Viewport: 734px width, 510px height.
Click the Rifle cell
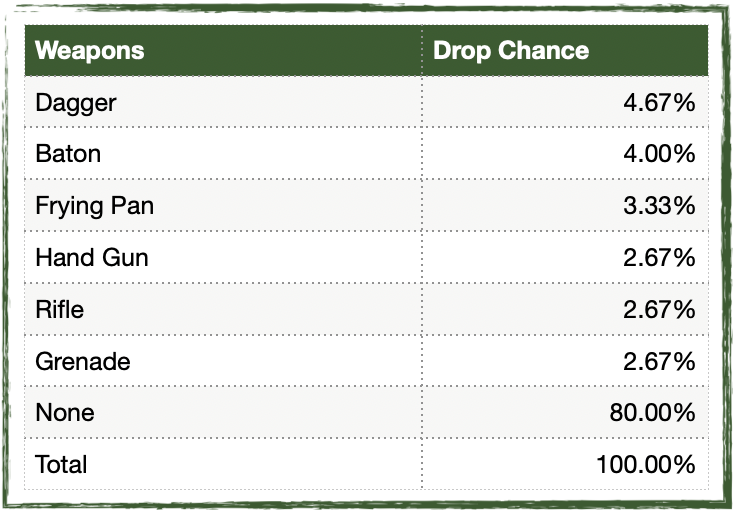[223, 309]
